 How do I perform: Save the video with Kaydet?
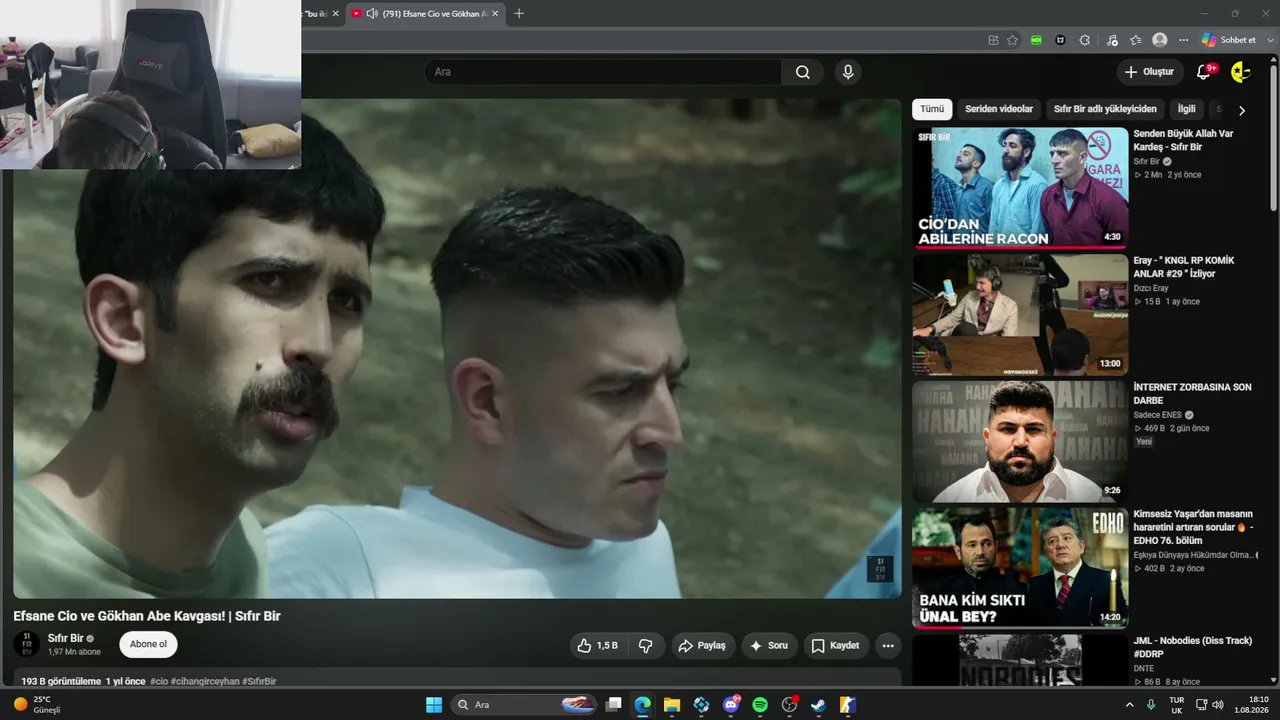click(836, 646)
